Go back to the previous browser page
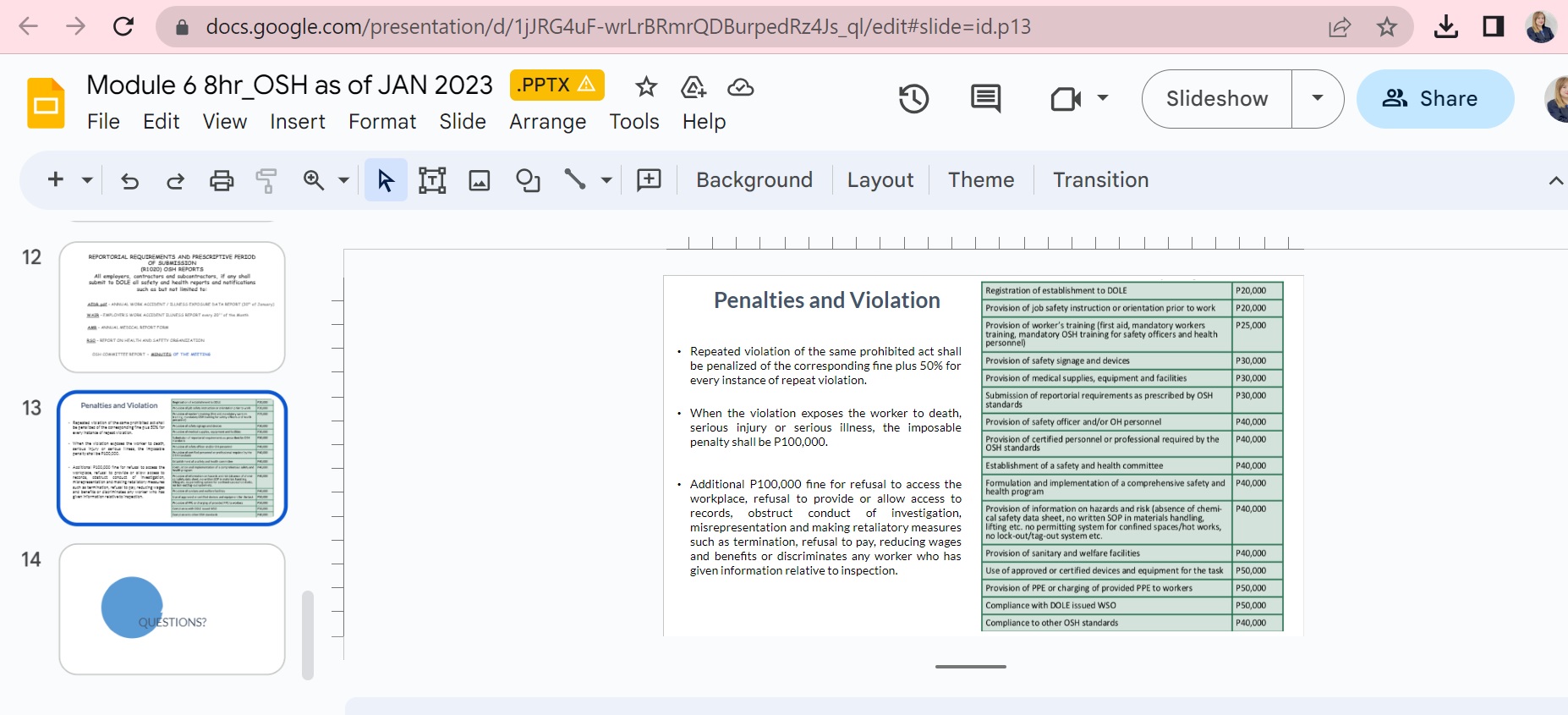Image resolution: width=1568 pixels, height=715 pixels. [x=29, y=26]
